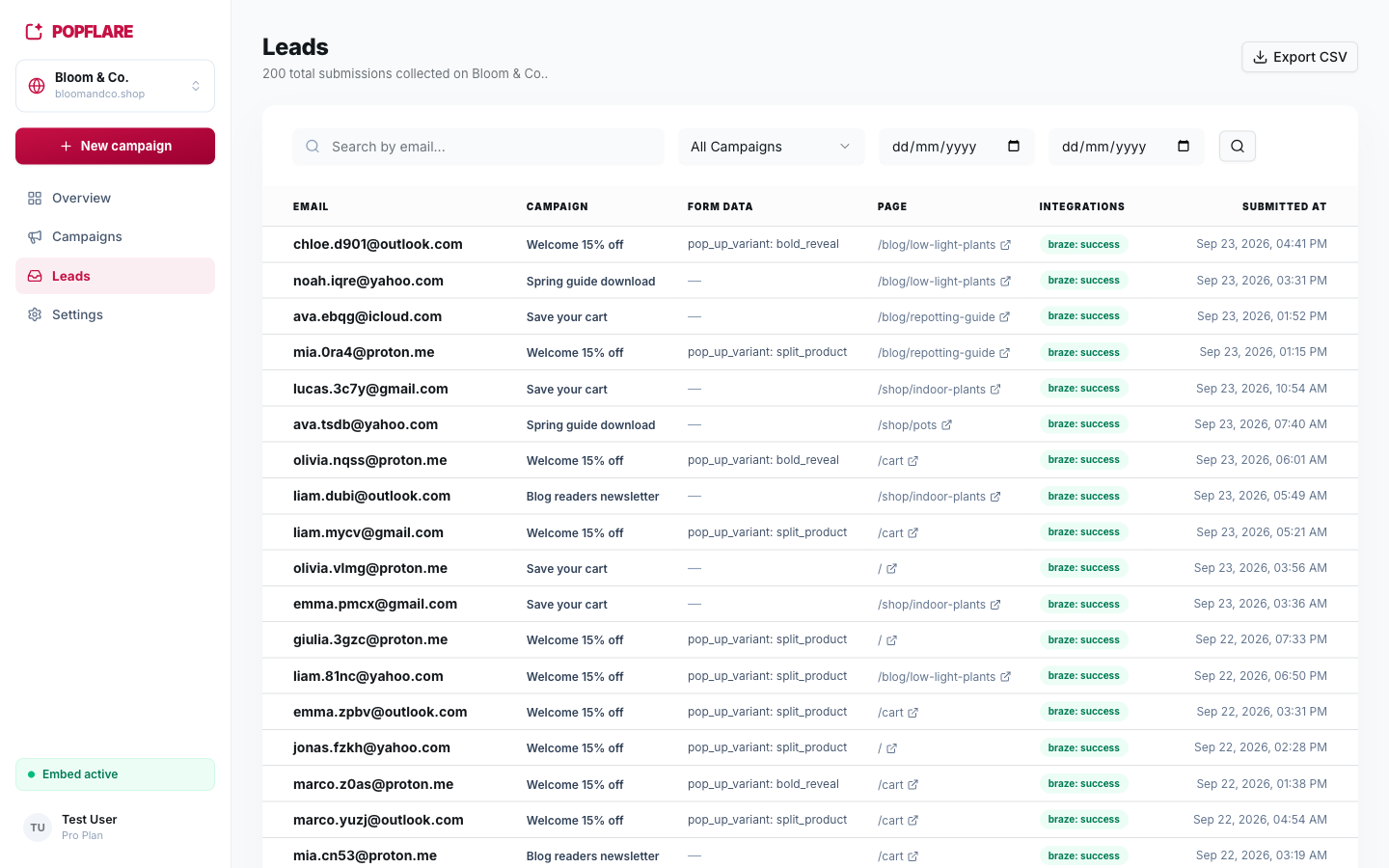The image size is (1389, 868).
Task: Open external link for mia.0ra4 page
Action: coord(1004,353)
